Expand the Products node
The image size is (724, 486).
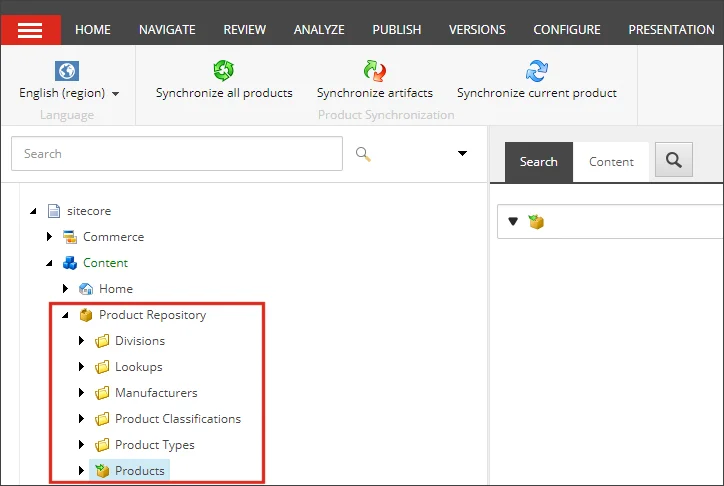82,470
